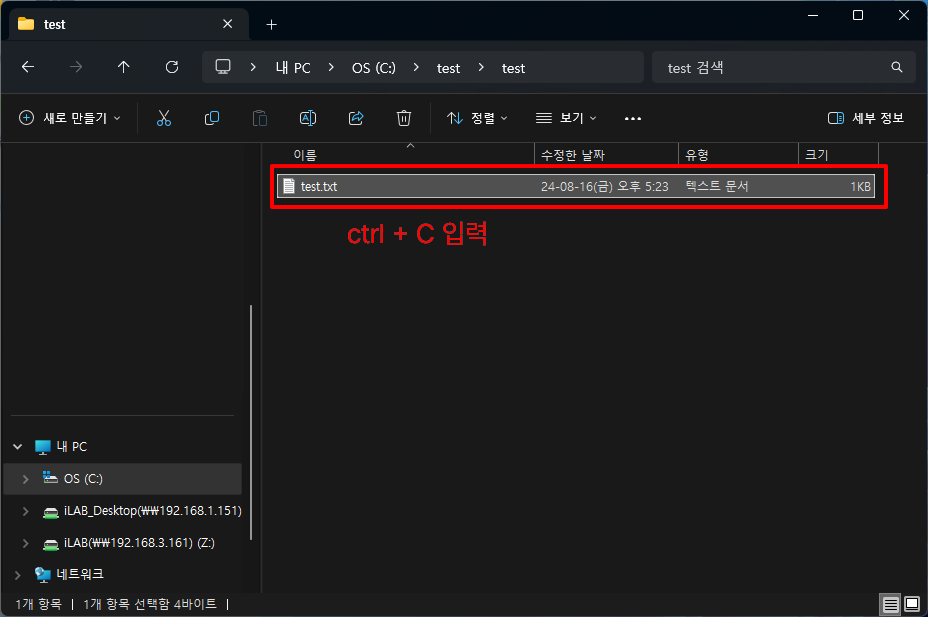Expand the 네트워크 tree node
Image resolution: width=928 pixels, height=617 pixels.
click(18, 574)
